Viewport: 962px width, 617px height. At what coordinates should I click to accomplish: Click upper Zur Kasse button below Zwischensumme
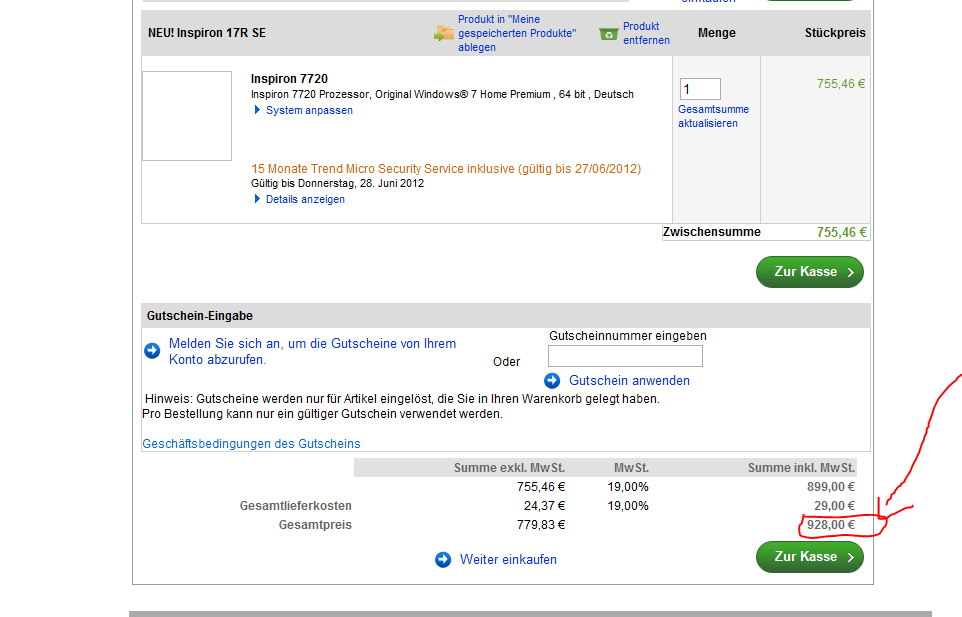coord(810,272)
